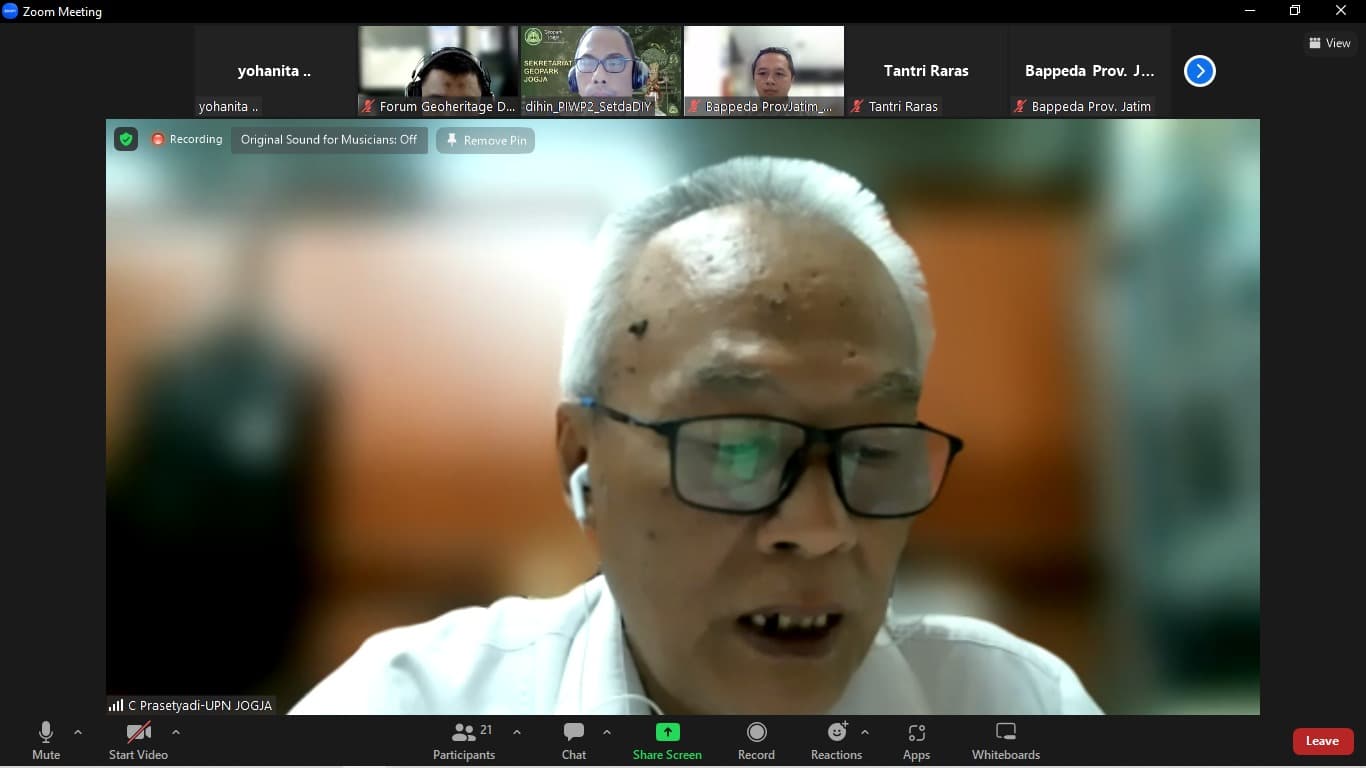Image resolution: width=1366 pixels, height=768 pixels.
Task: Select Bappeda ProvJatim video thumbnail
Action: click(764, 71)
